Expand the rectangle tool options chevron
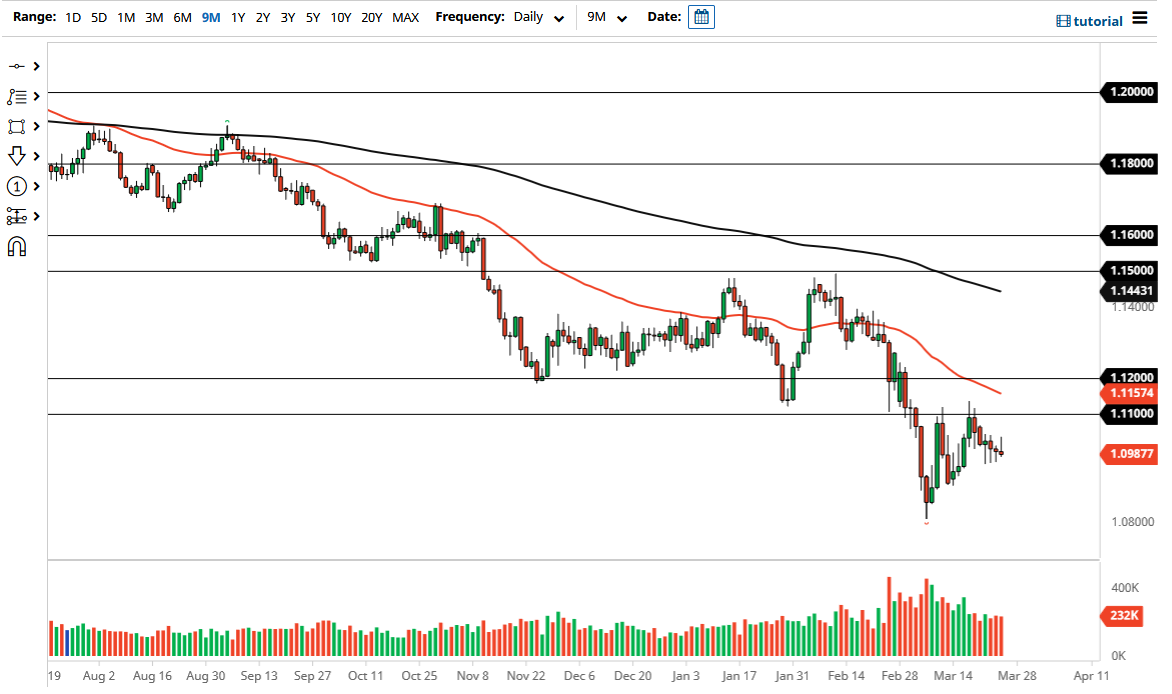This screenshot has width=1172, height=694. (x=38, y=126)
